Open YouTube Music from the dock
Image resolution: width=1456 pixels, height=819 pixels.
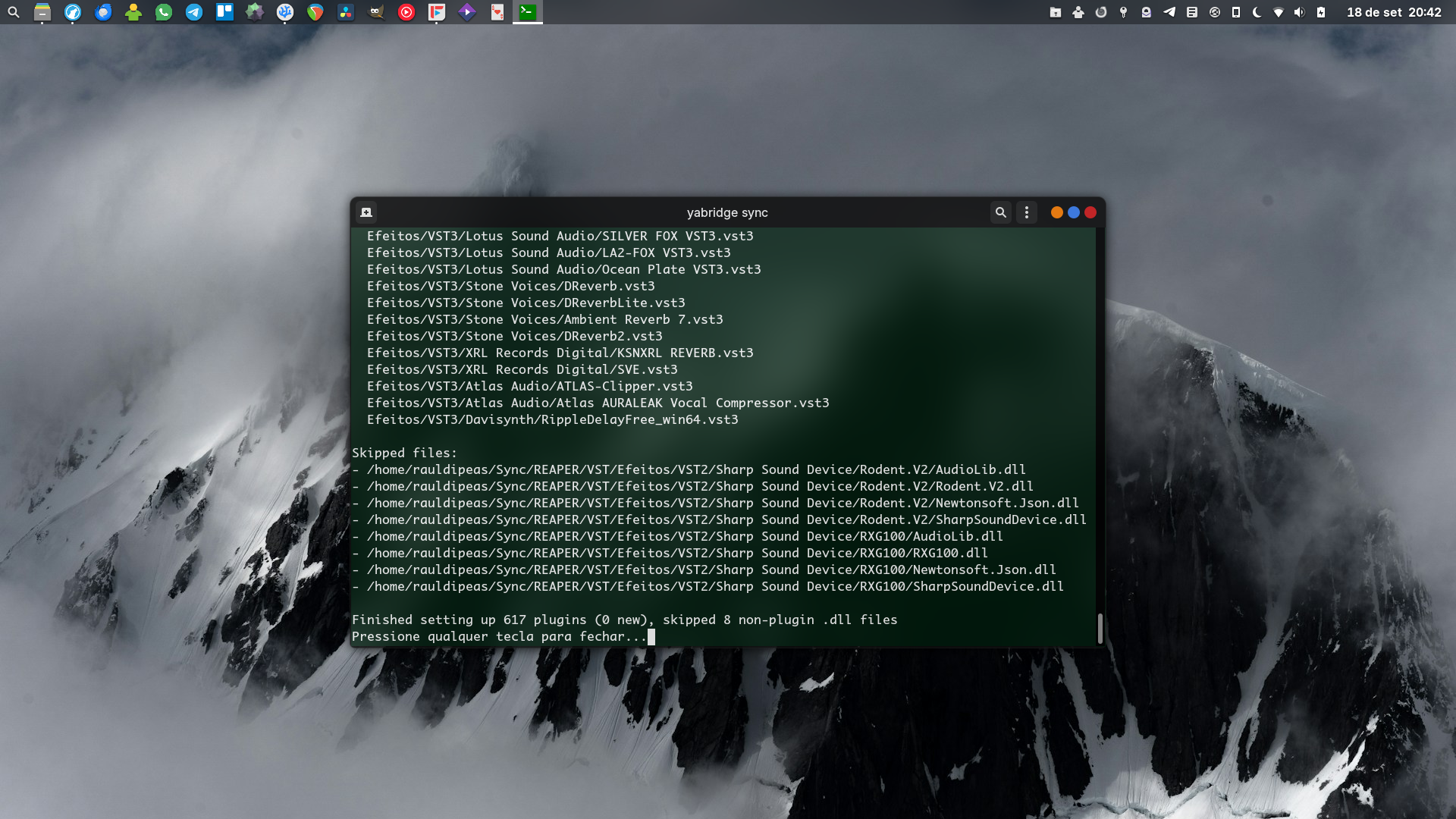point(406,12)
